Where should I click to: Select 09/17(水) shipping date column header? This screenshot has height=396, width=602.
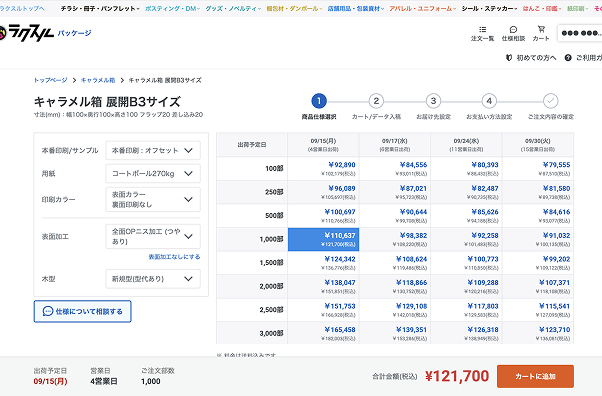tap(395, 145)
